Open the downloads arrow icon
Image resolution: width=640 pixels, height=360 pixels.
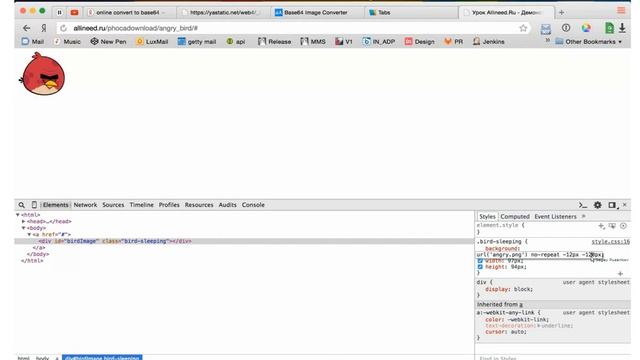tap(622, 28)
